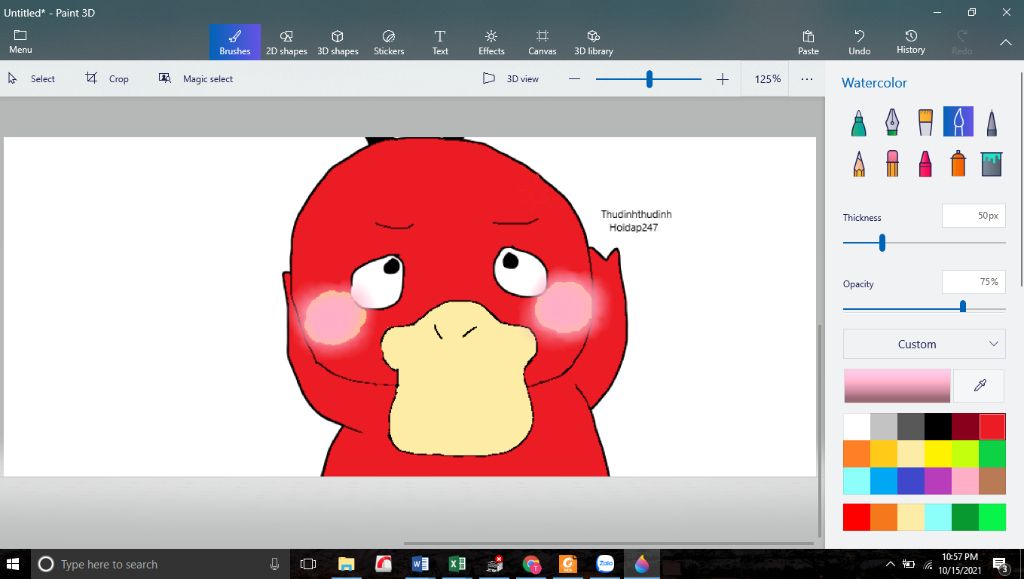Open the Text tab
This screenshot has width=1024, height=579.
(440, 42)
